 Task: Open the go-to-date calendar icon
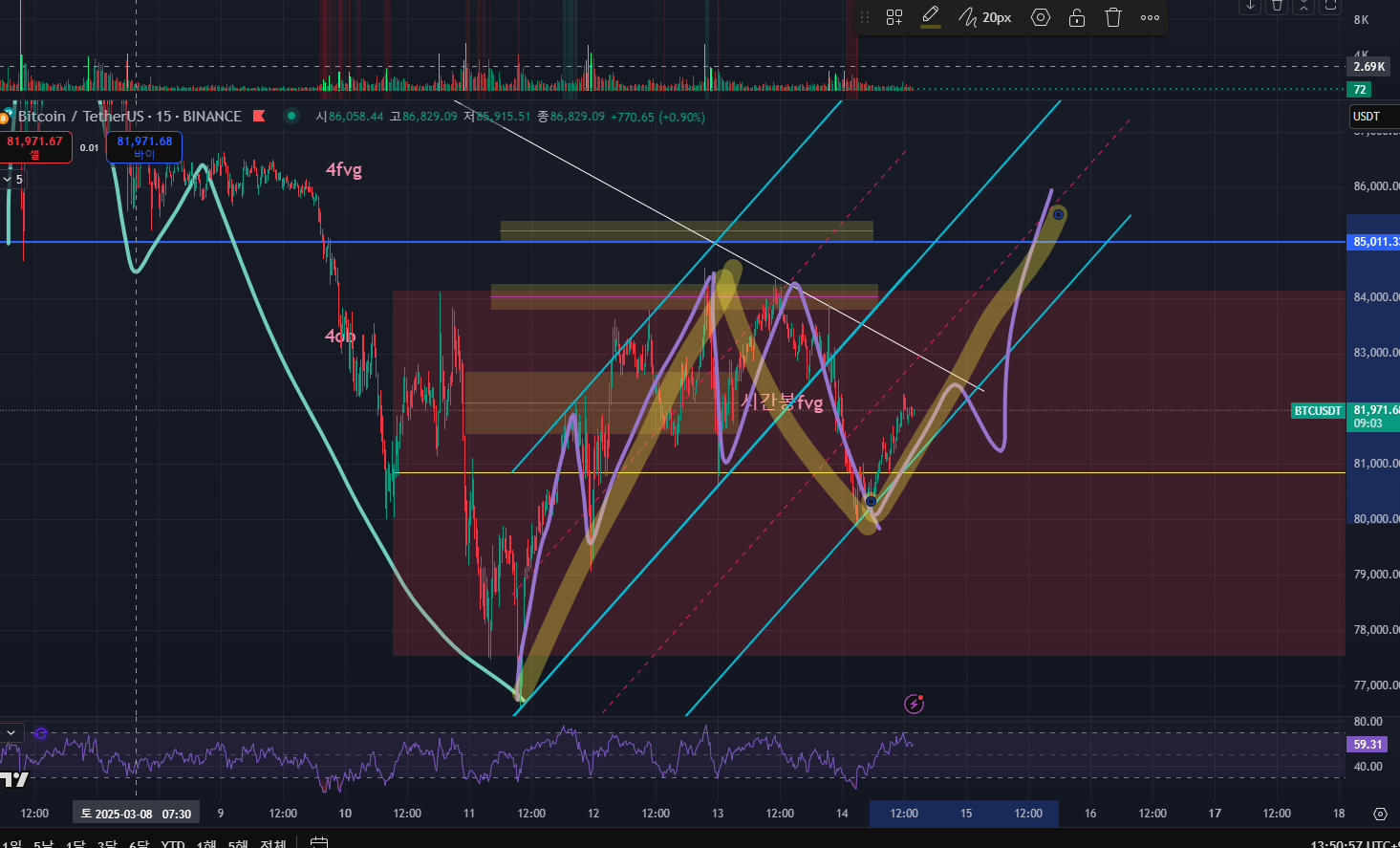coord(319,843)
